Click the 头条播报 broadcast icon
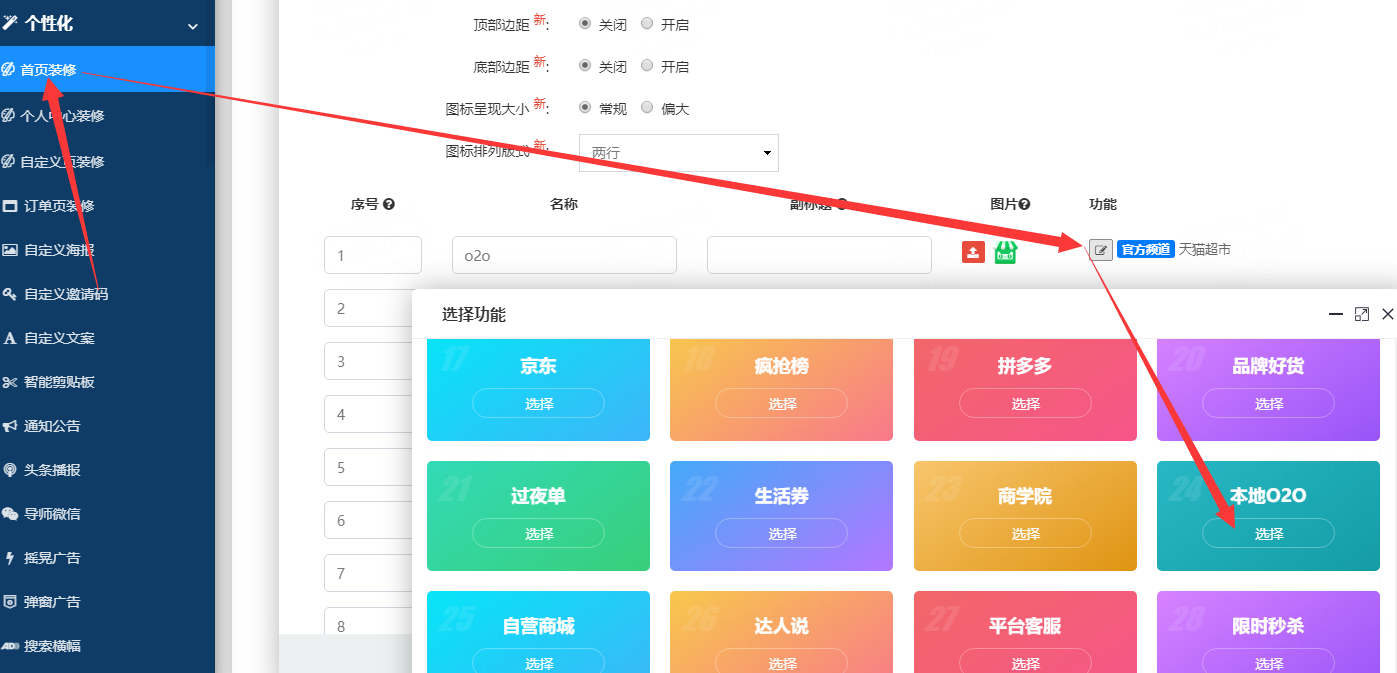Screen dimensions: 1397x673 (10, 470)
